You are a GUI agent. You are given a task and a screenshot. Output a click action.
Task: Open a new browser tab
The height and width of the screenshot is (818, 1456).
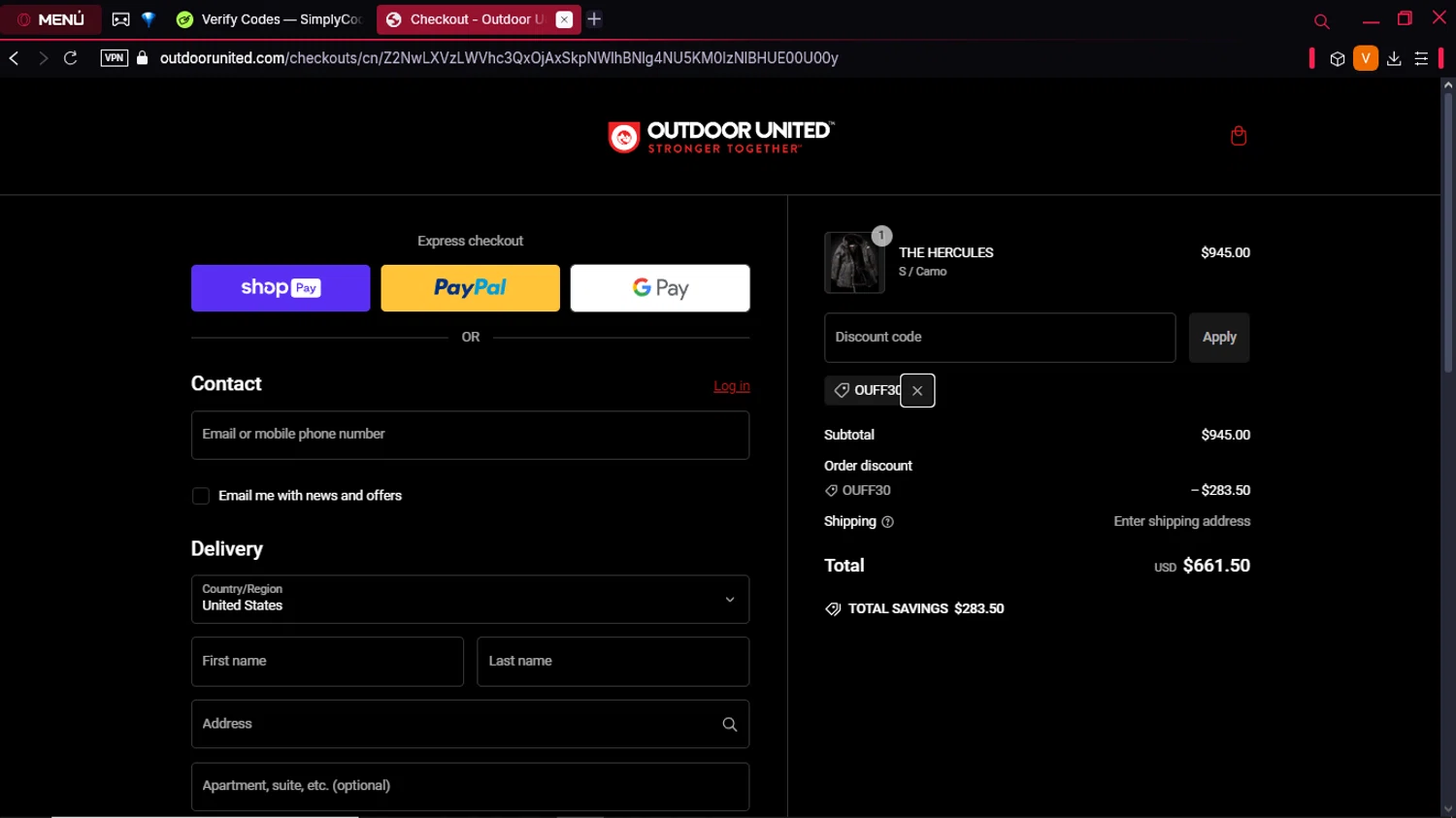[594, 19]
